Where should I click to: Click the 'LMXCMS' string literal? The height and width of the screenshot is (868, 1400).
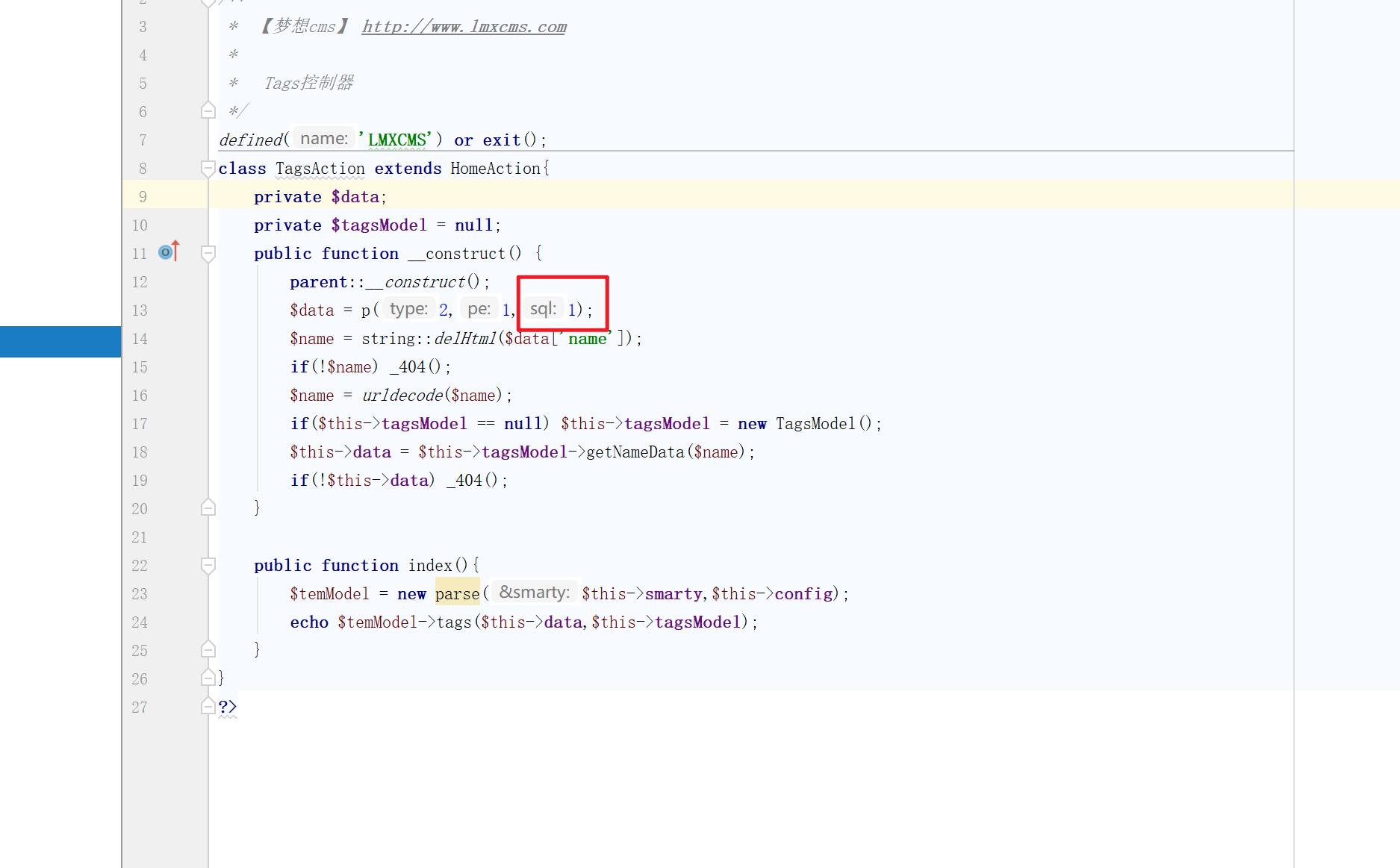click(x=396, y=140)
